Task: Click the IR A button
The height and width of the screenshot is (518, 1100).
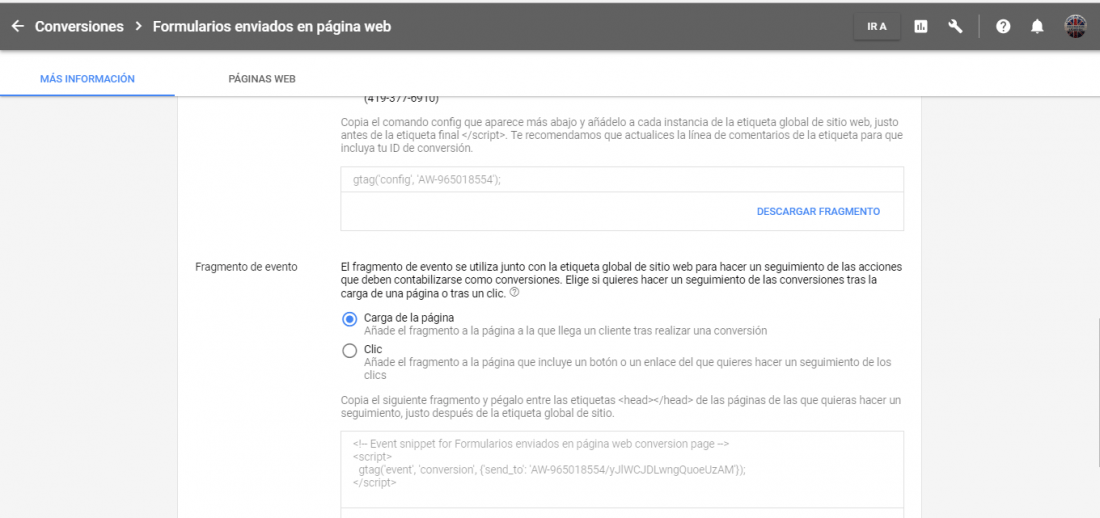Action: (x=877, y=27)
